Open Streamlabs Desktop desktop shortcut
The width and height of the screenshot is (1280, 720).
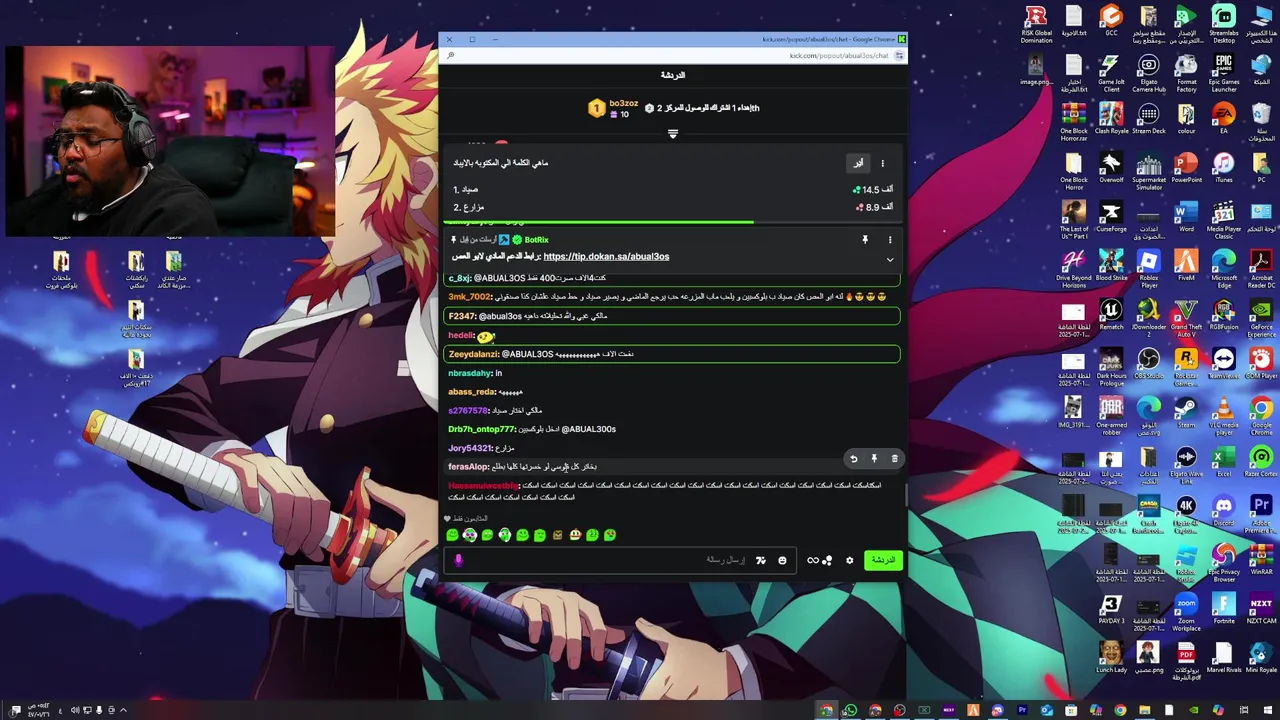click(1223, 24)
